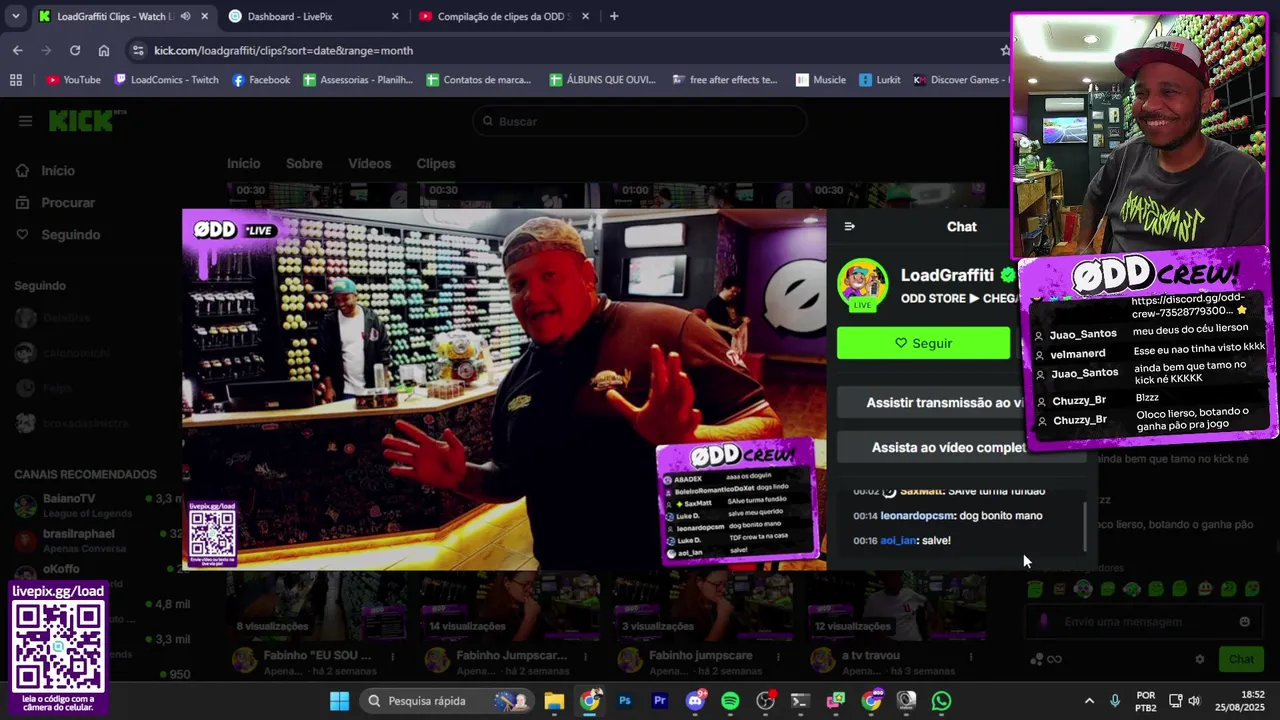Reload the Kick page
Viewport: 1280px width, 720px height.
click(75, 50)
